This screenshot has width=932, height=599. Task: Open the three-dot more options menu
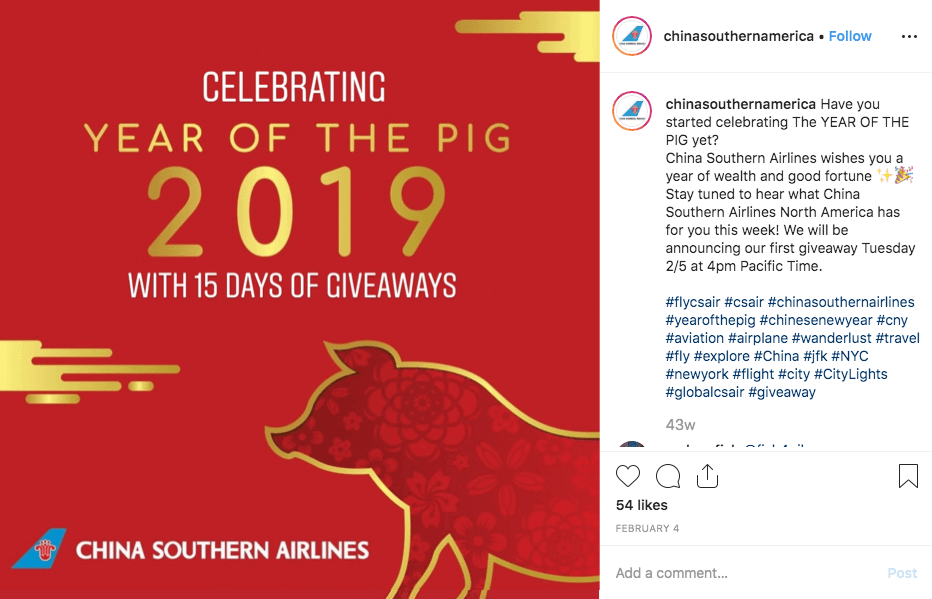[x=908, y=37]
